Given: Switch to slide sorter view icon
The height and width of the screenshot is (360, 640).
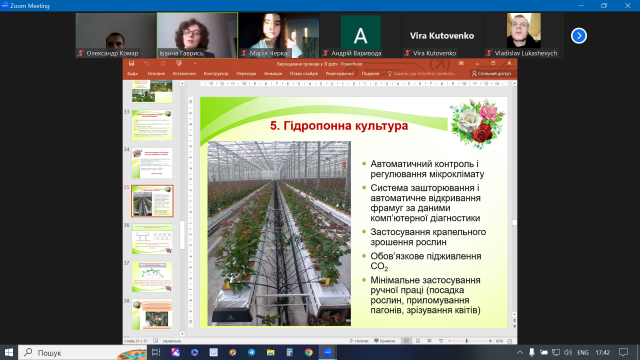Looking at the screenshot, I should (x=418, y=341).
